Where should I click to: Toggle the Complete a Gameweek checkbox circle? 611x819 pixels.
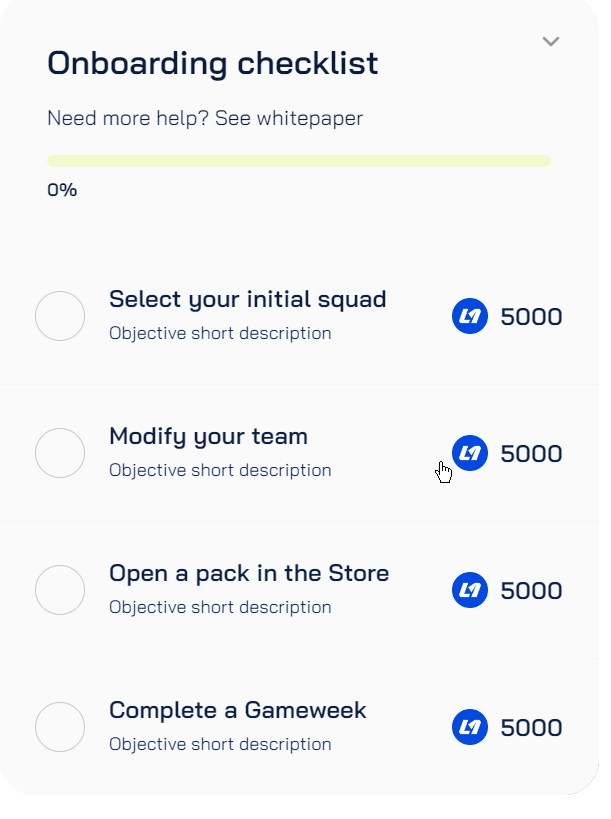pyautogui.click(x=60, y=728)
